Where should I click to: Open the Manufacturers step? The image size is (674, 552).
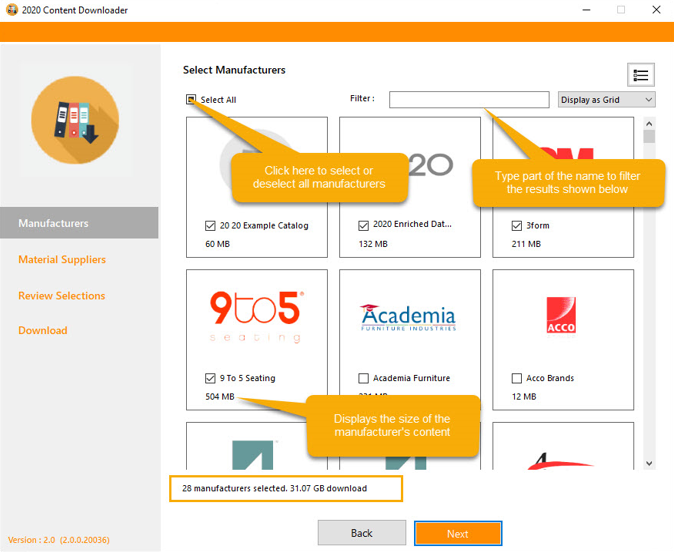click(79, 223)
